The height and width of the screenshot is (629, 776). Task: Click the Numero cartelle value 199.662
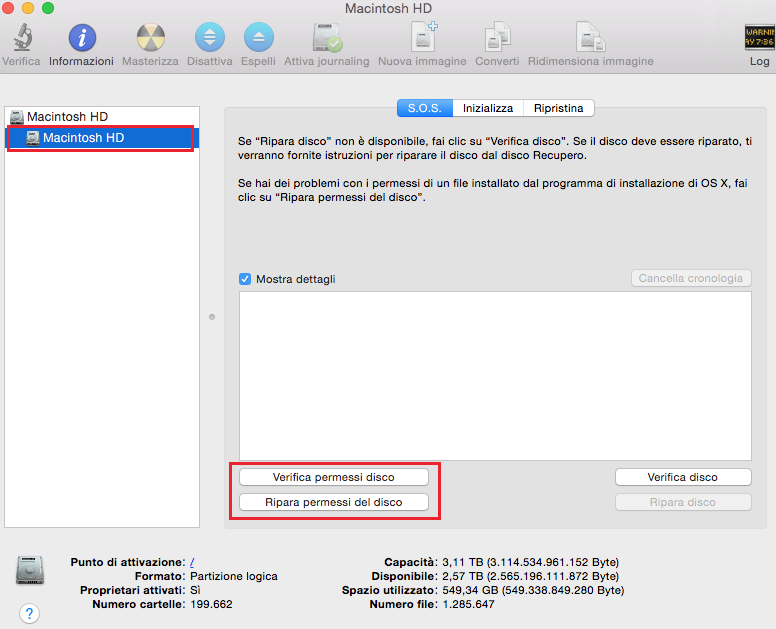tap(211, 604)
